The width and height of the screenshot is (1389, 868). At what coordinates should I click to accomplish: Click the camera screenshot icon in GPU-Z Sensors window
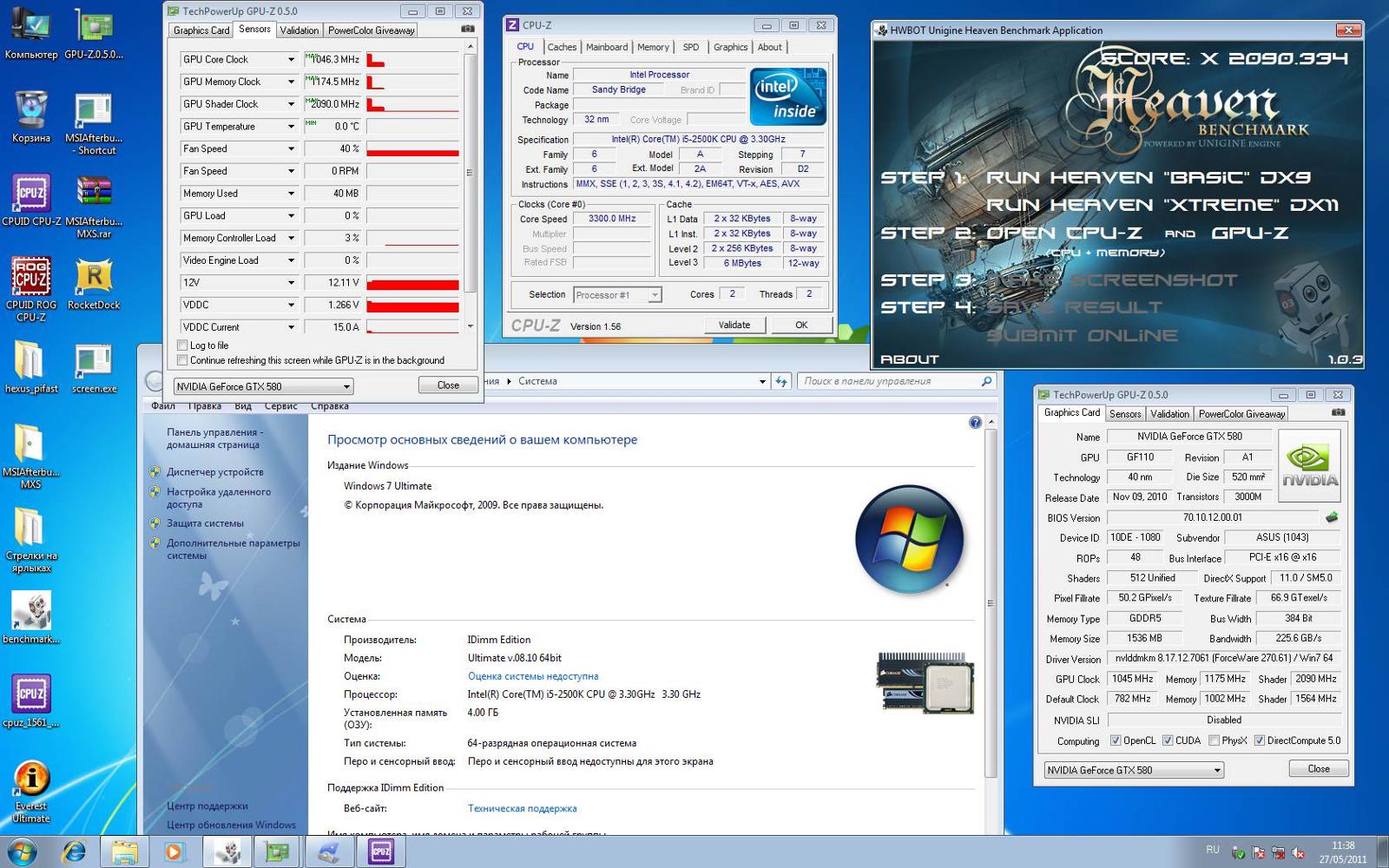point(467,30)
